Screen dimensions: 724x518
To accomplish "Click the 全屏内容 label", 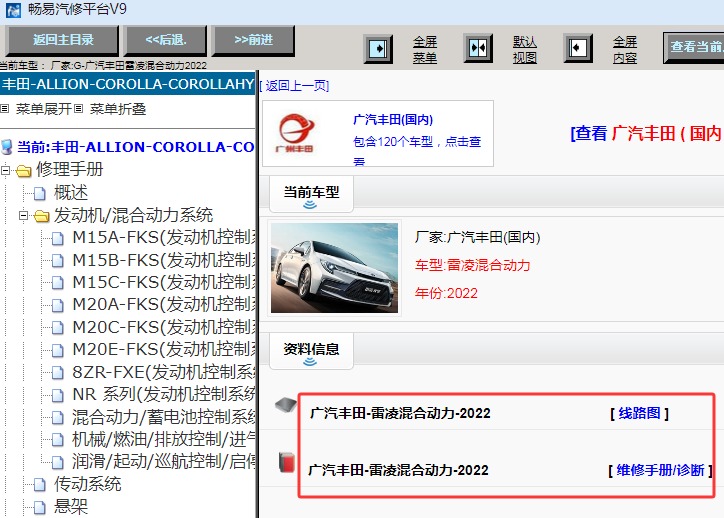I will coord(625,49).
